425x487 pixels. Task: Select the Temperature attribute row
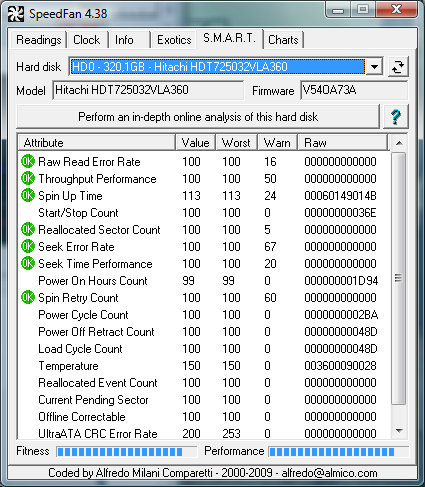point(203,366)
